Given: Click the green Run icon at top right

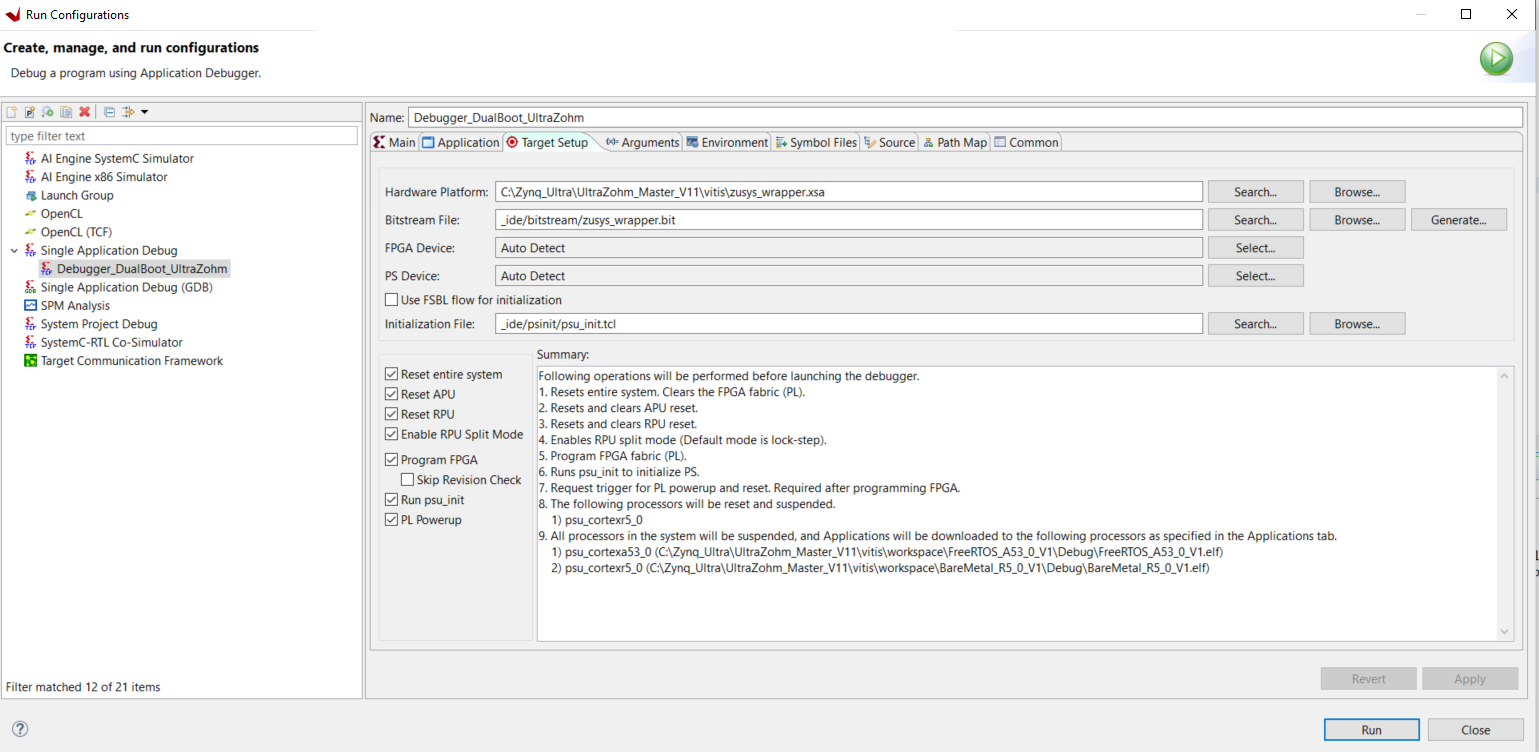Looking at the screenshot, I should pos(1496,59).
